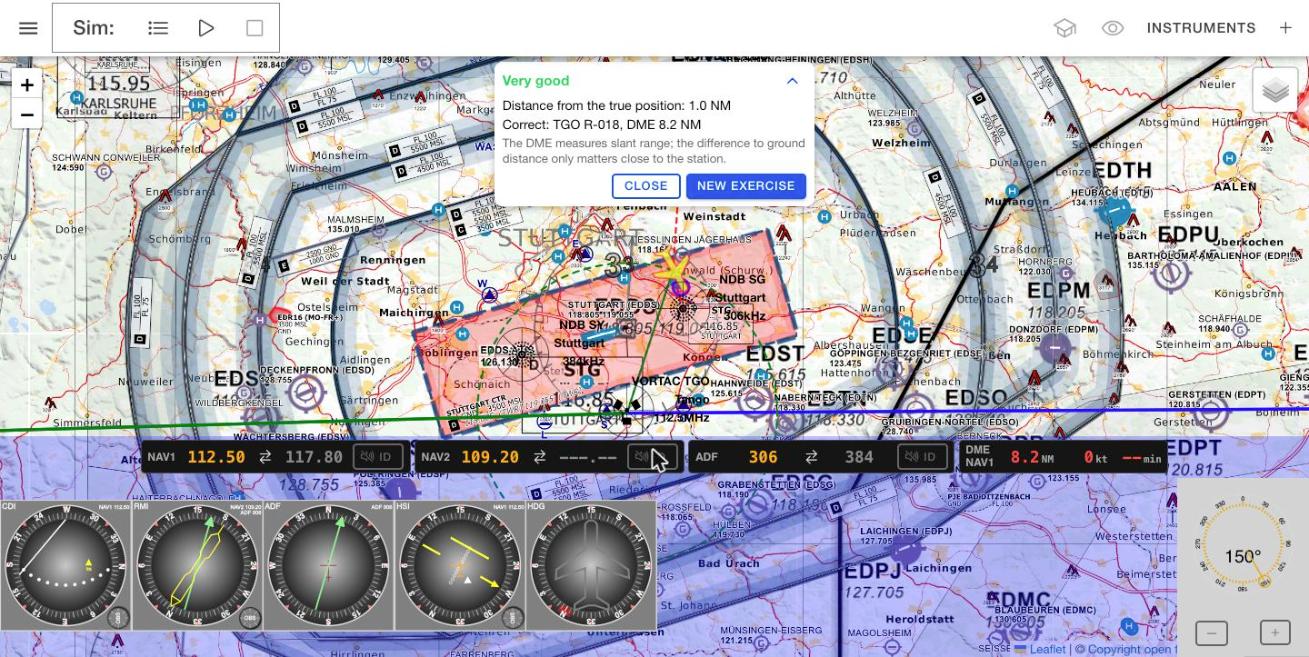The height and width of the screenshot is (657, 1309).
Task: Start the simulation with the play button
Action: (206, 28)
